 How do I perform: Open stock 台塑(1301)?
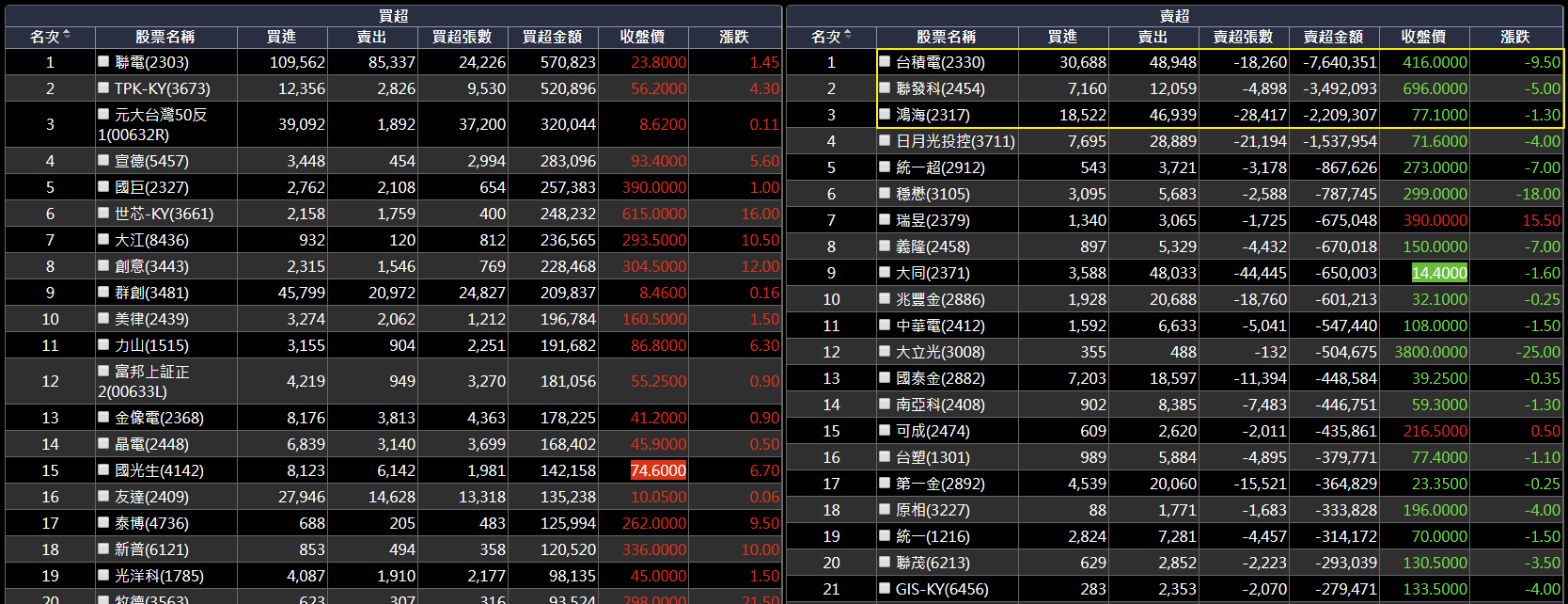933,457
